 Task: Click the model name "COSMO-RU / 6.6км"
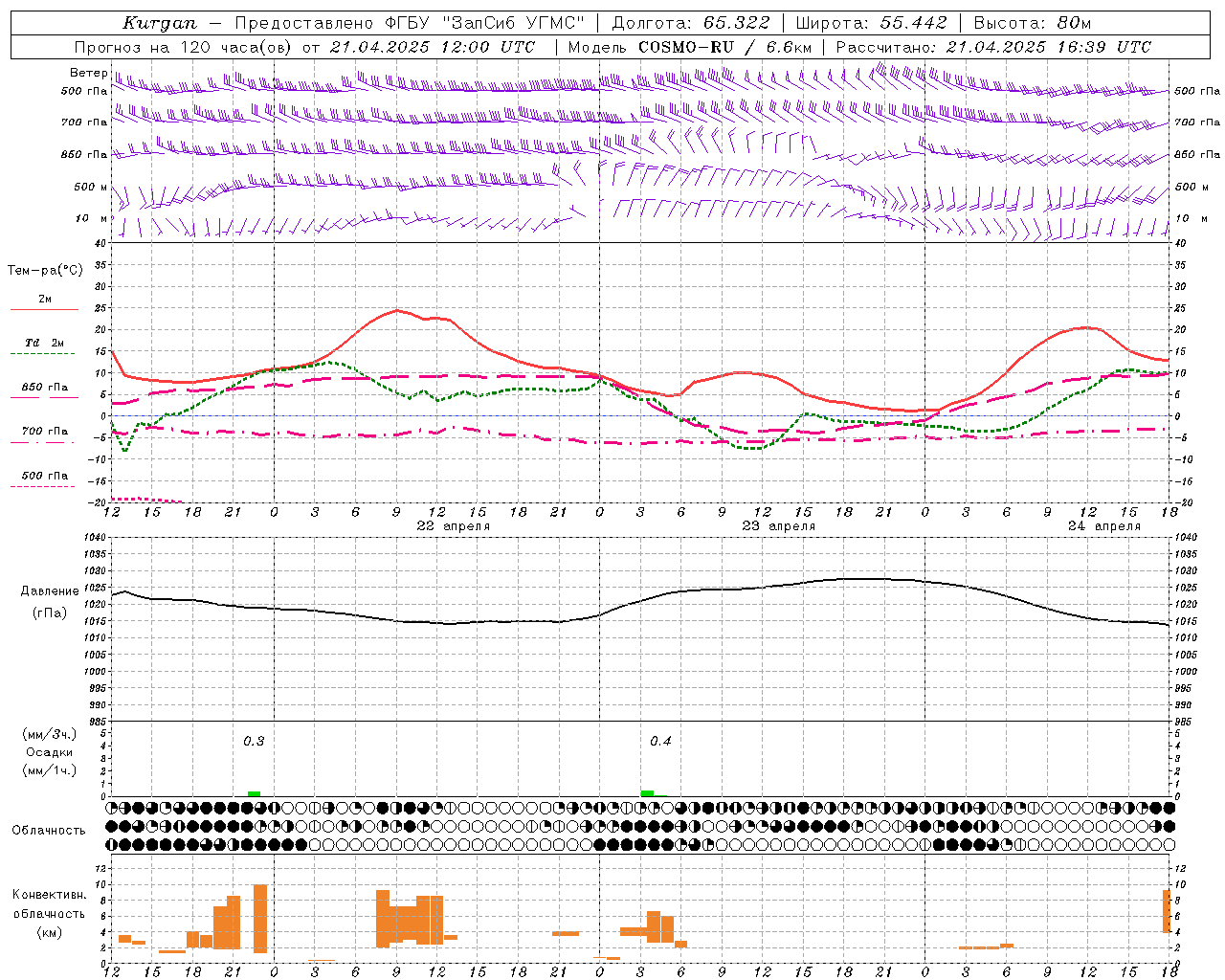pyautogui.click(x=724, y=47)
